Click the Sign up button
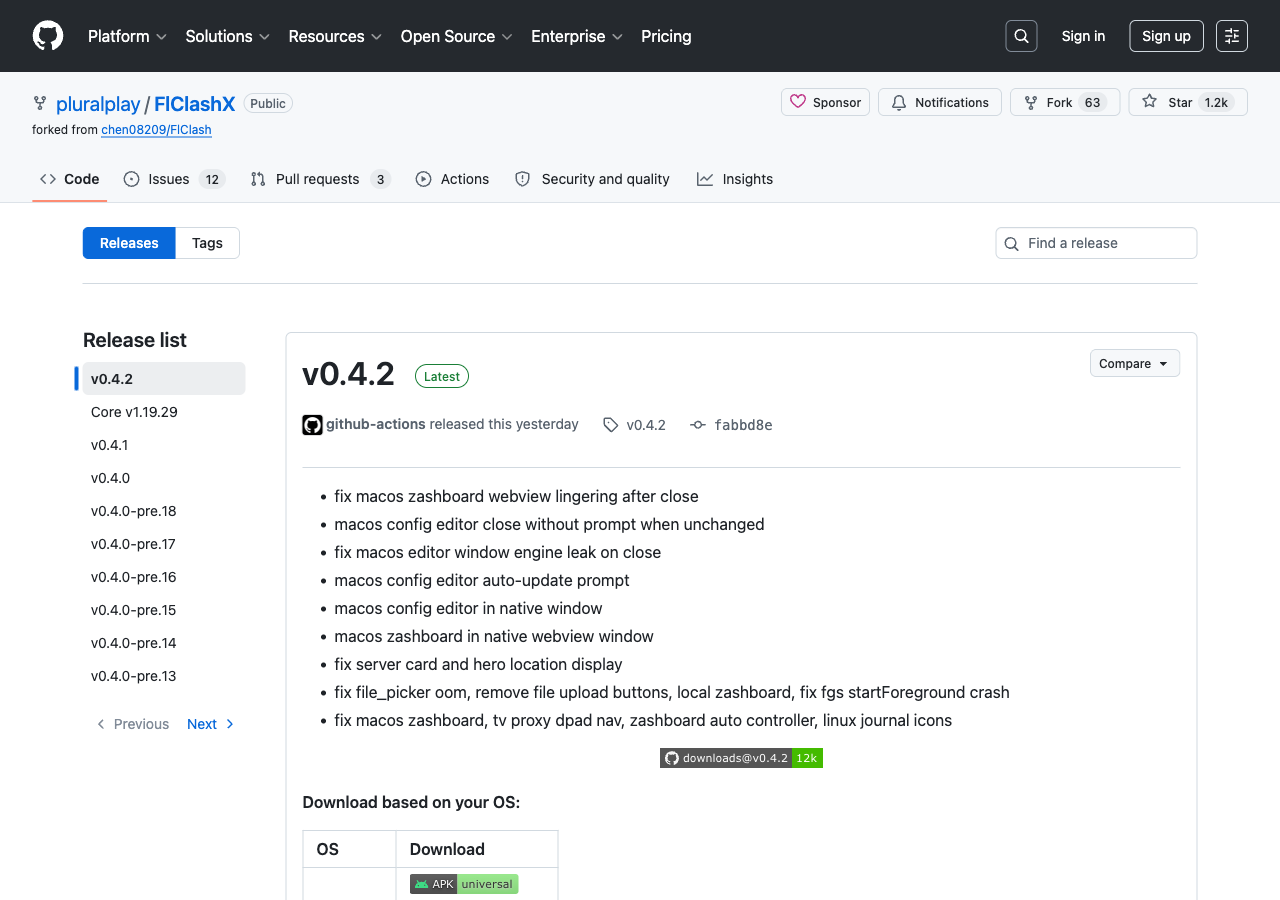 click(x=1166, y=36)
